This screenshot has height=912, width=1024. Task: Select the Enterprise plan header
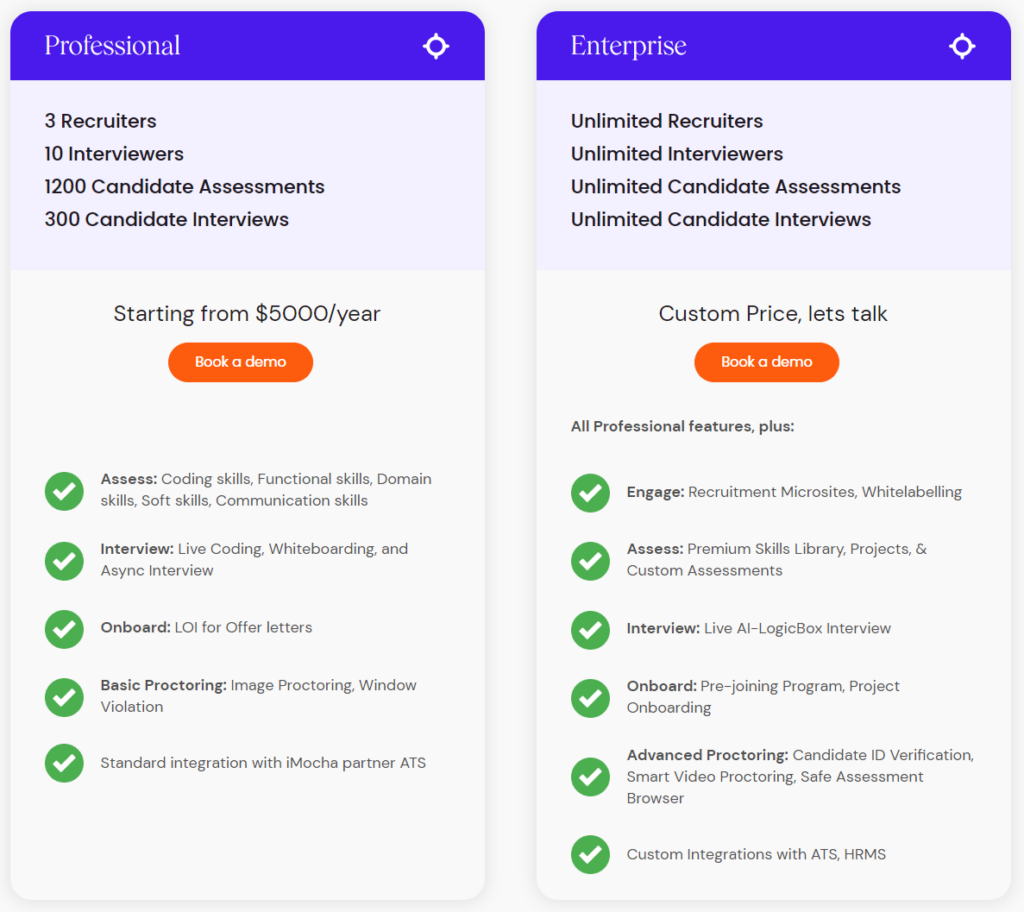(x=774, y=46)
